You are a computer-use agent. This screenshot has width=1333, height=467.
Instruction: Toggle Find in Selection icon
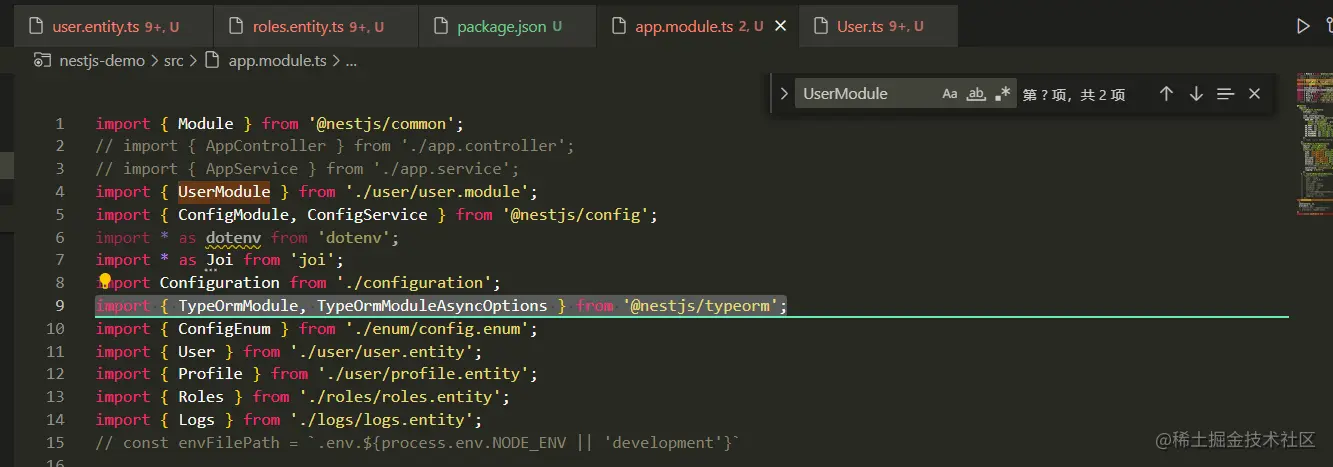(1225, 94)
